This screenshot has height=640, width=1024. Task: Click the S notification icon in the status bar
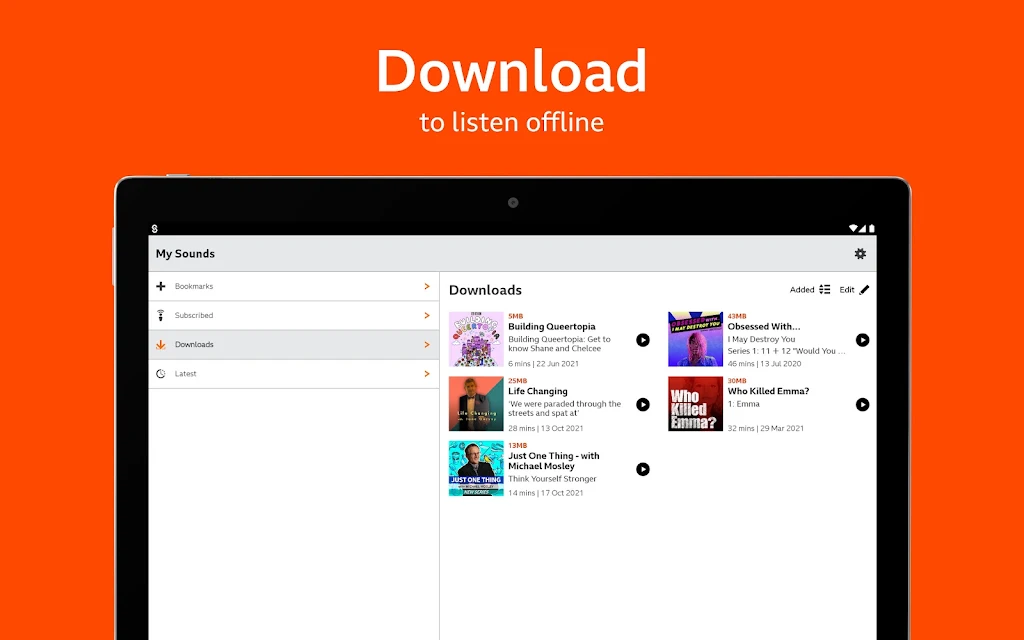click(x=155, y=229)
